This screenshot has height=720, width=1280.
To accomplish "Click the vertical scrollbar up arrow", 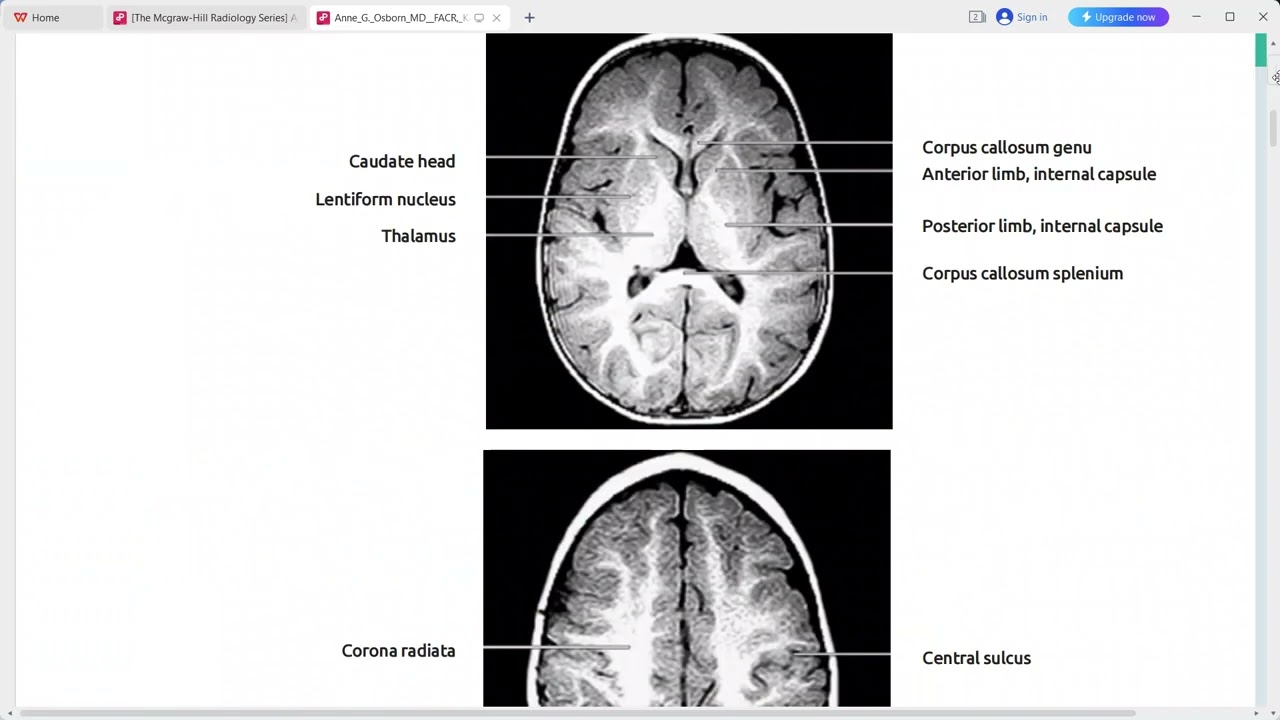I will (x=1273, y=43).
